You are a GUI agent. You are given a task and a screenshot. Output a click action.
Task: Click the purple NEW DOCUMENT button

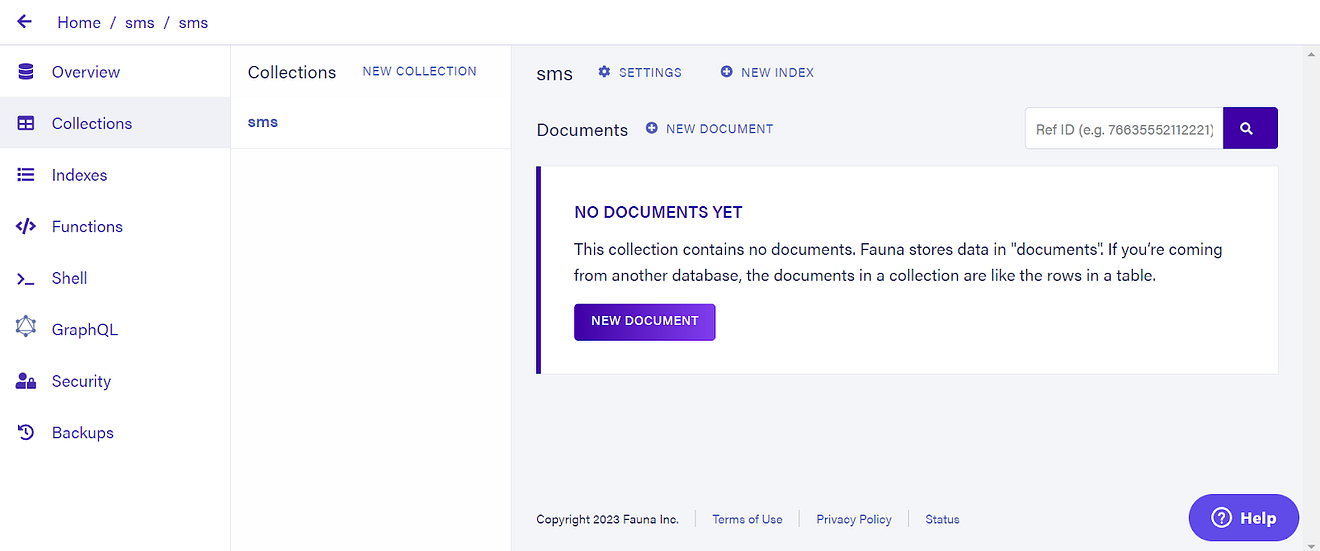pyautogui.click(x=645, y=321)
